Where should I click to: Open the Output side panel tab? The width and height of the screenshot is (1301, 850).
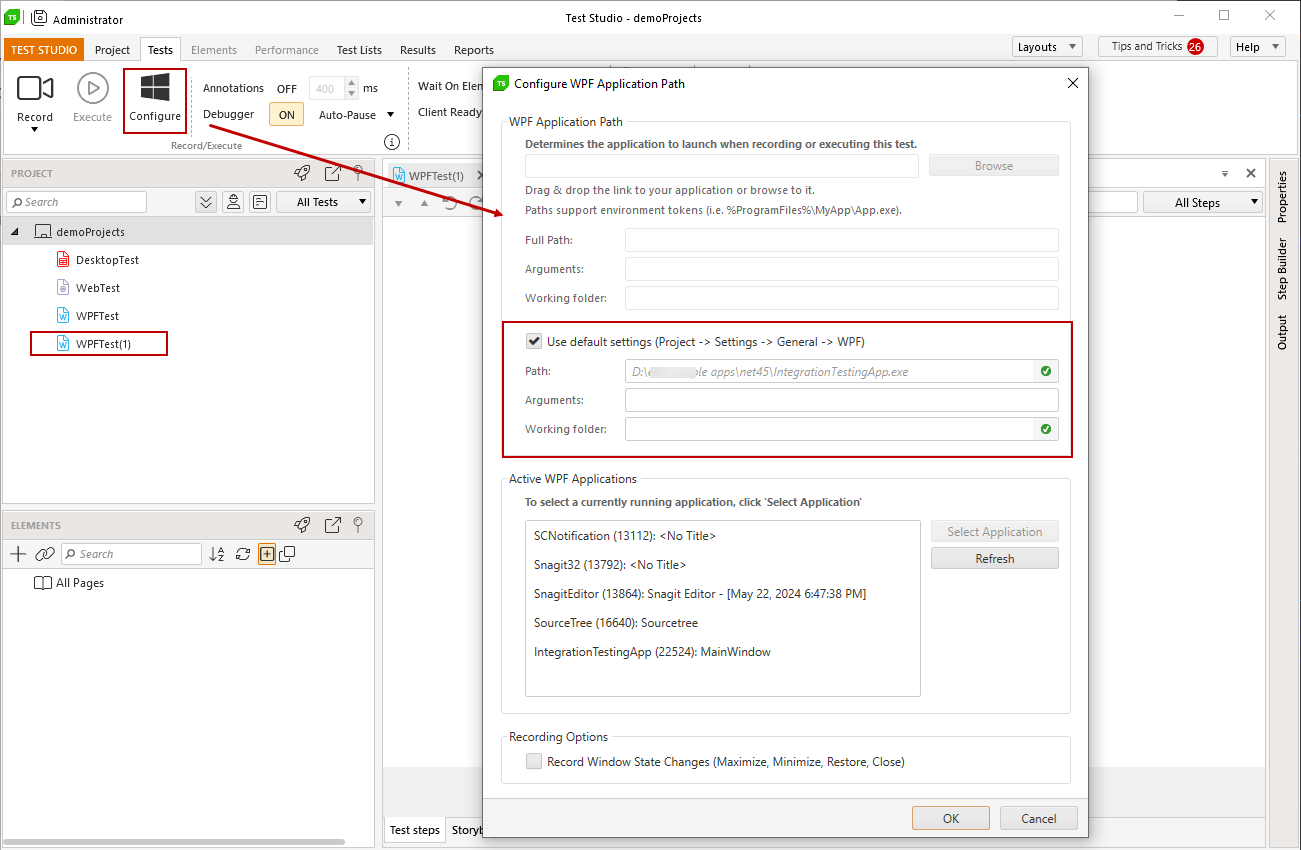click(1283, 332)
